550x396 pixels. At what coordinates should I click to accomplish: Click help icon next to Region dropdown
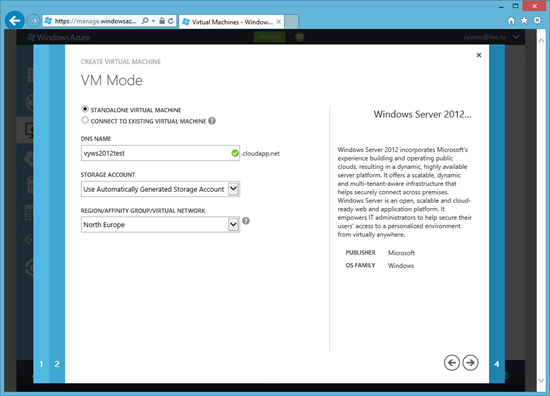point(246,221)
